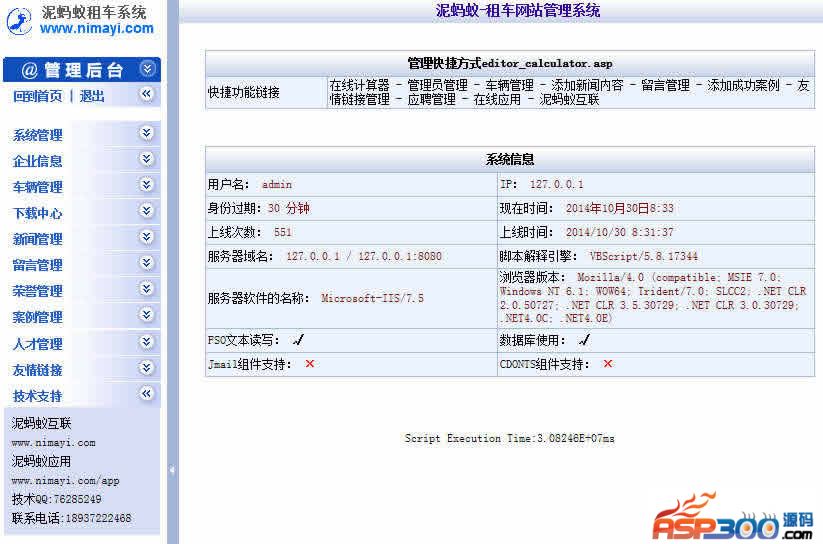Click the nimayi logo icon in the sidebar header
This screenshot has height=544, width=823.
click(x=19, y=22)
